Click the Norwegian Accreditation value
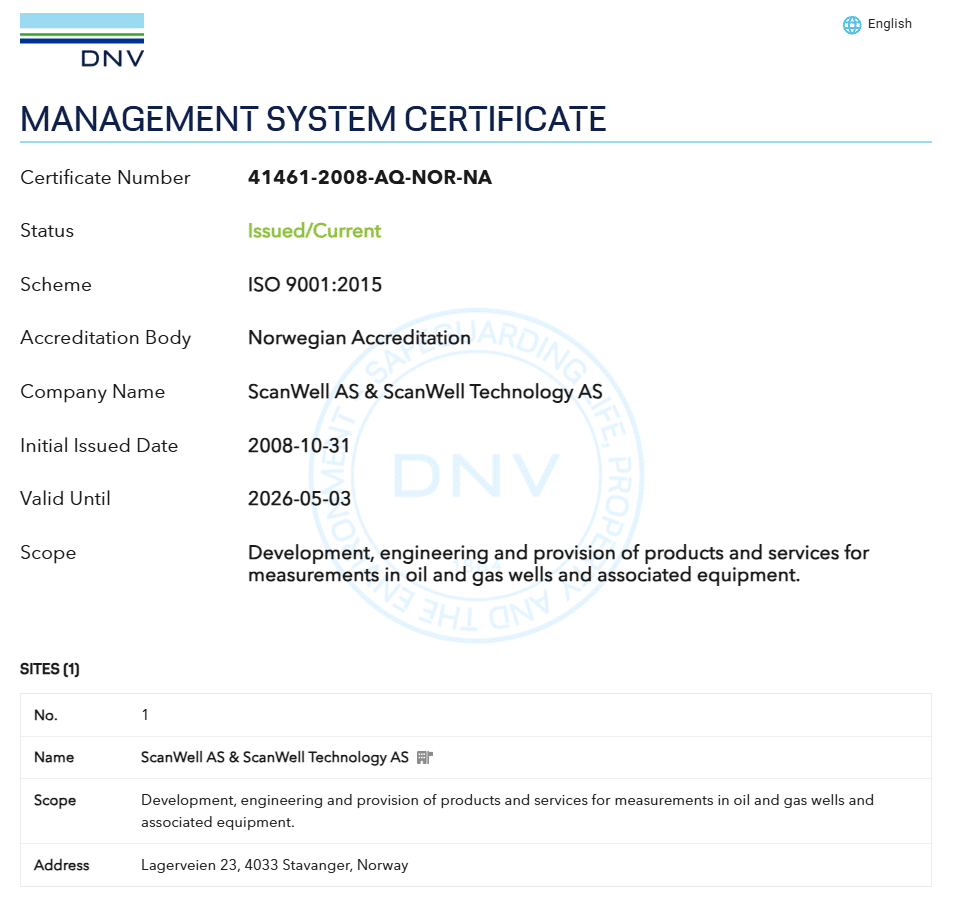This screenshot has width=977, height=898. (x=358, y=338)
